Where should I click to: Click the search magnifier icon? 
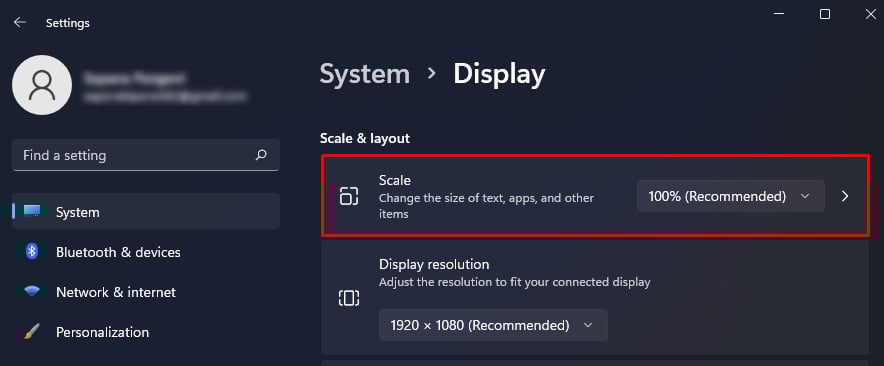(x=261, y=155)
